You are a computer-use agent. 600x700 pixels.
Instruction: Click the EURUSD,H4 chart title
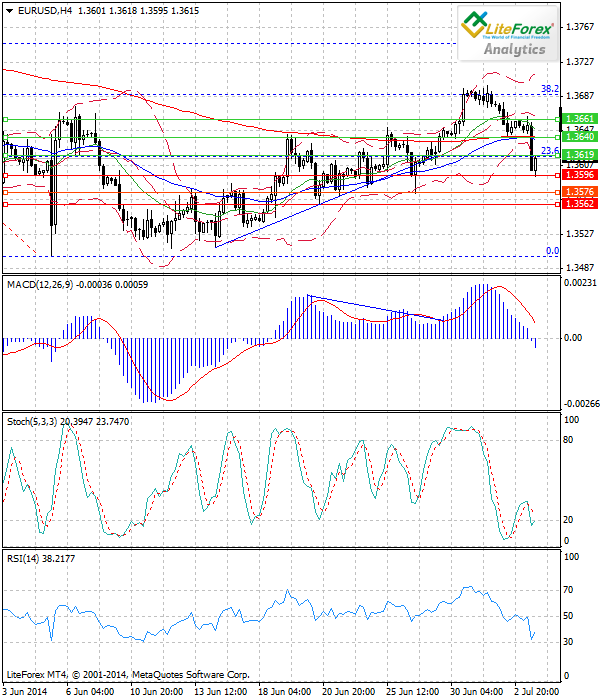click(x=40, y=9)
